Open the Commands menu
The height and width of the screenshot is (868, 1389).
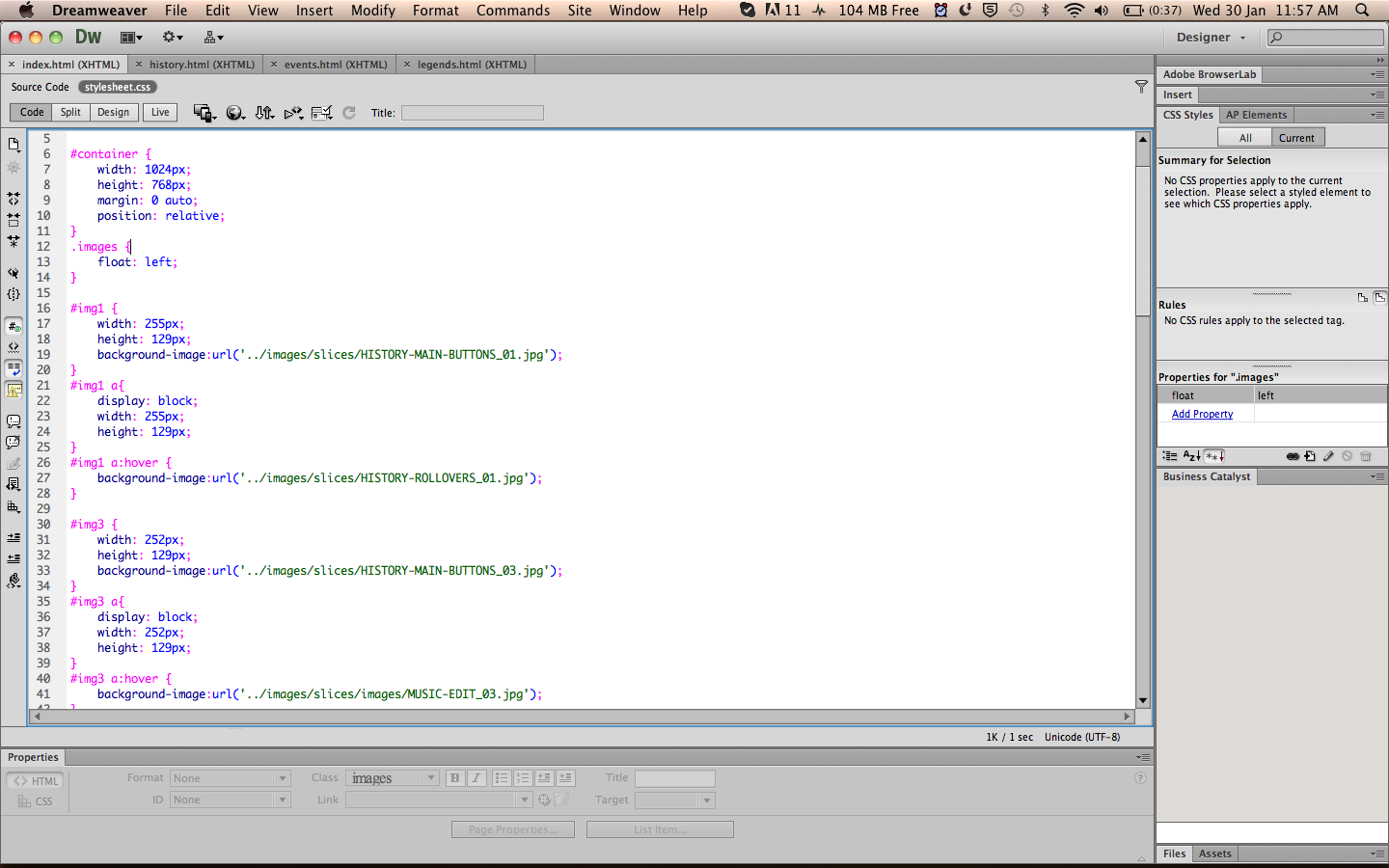[513, 11]
